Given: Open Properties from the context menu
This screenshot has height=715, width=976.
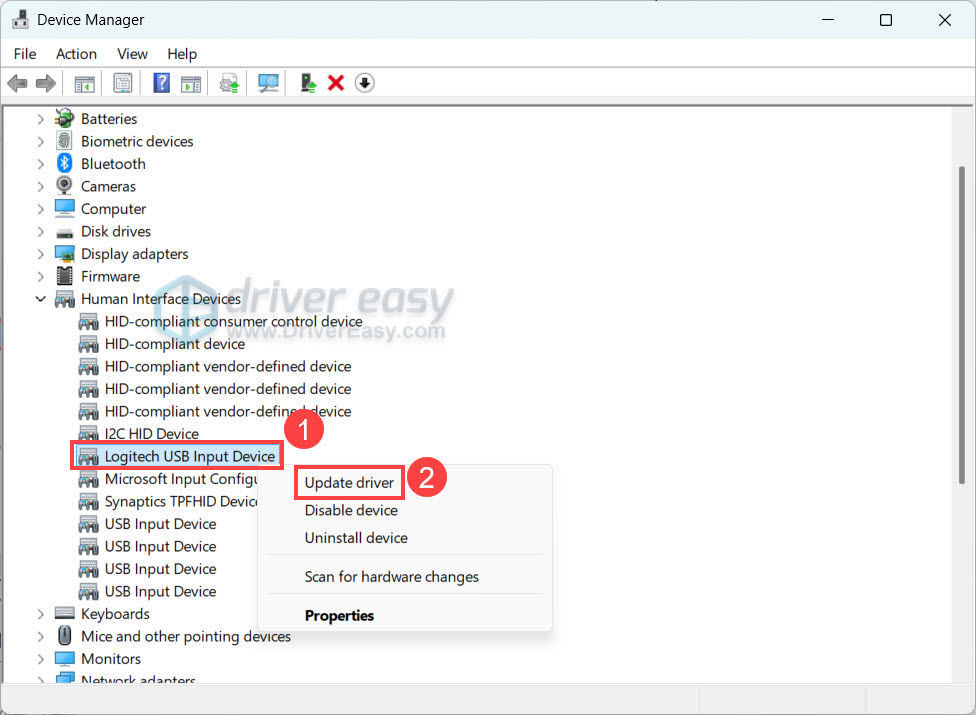Looking at the screenshot, I should pos(339,615).
